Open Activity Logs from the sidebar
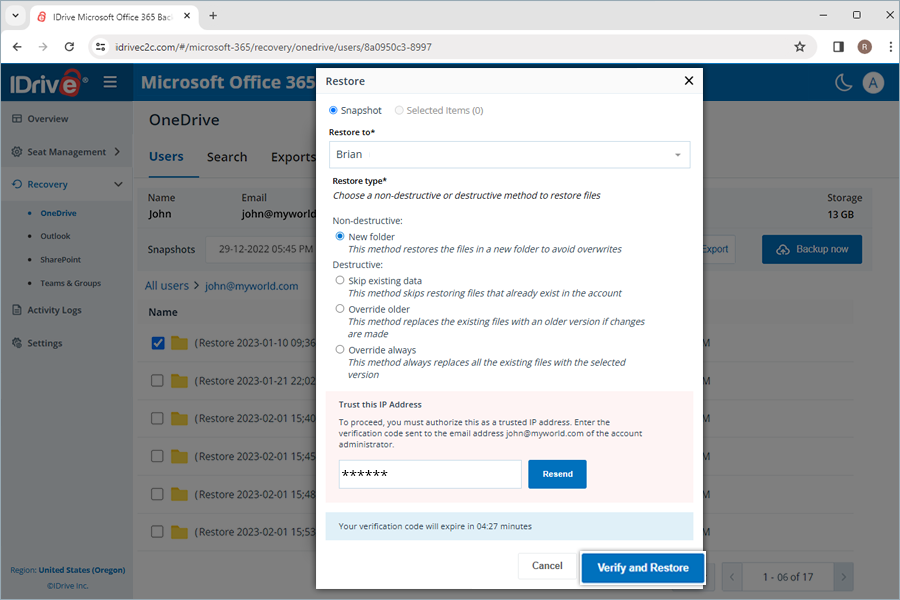The height and width of the screenshot is (600, 900). 55,310
